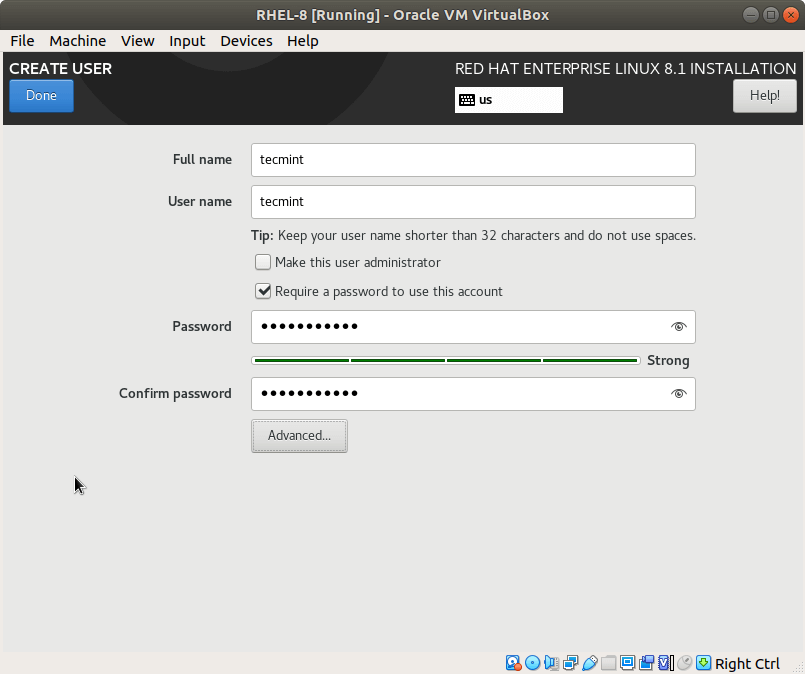Select the us keyboard layout indicator
This screenshot has height=674, width=805.
508,100
